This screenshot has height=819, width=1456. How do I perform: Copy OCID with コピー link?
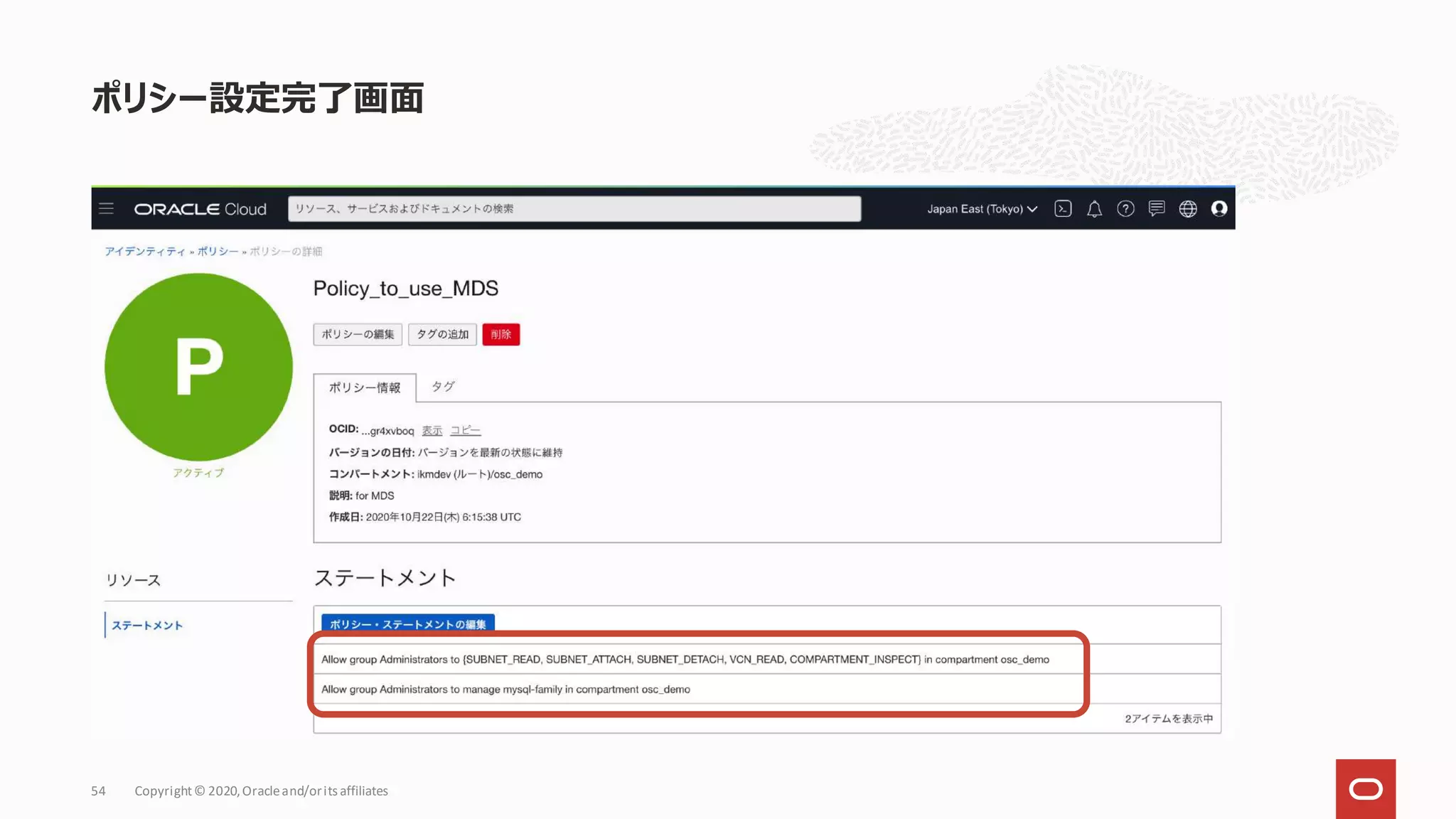[x=465, y=431]
